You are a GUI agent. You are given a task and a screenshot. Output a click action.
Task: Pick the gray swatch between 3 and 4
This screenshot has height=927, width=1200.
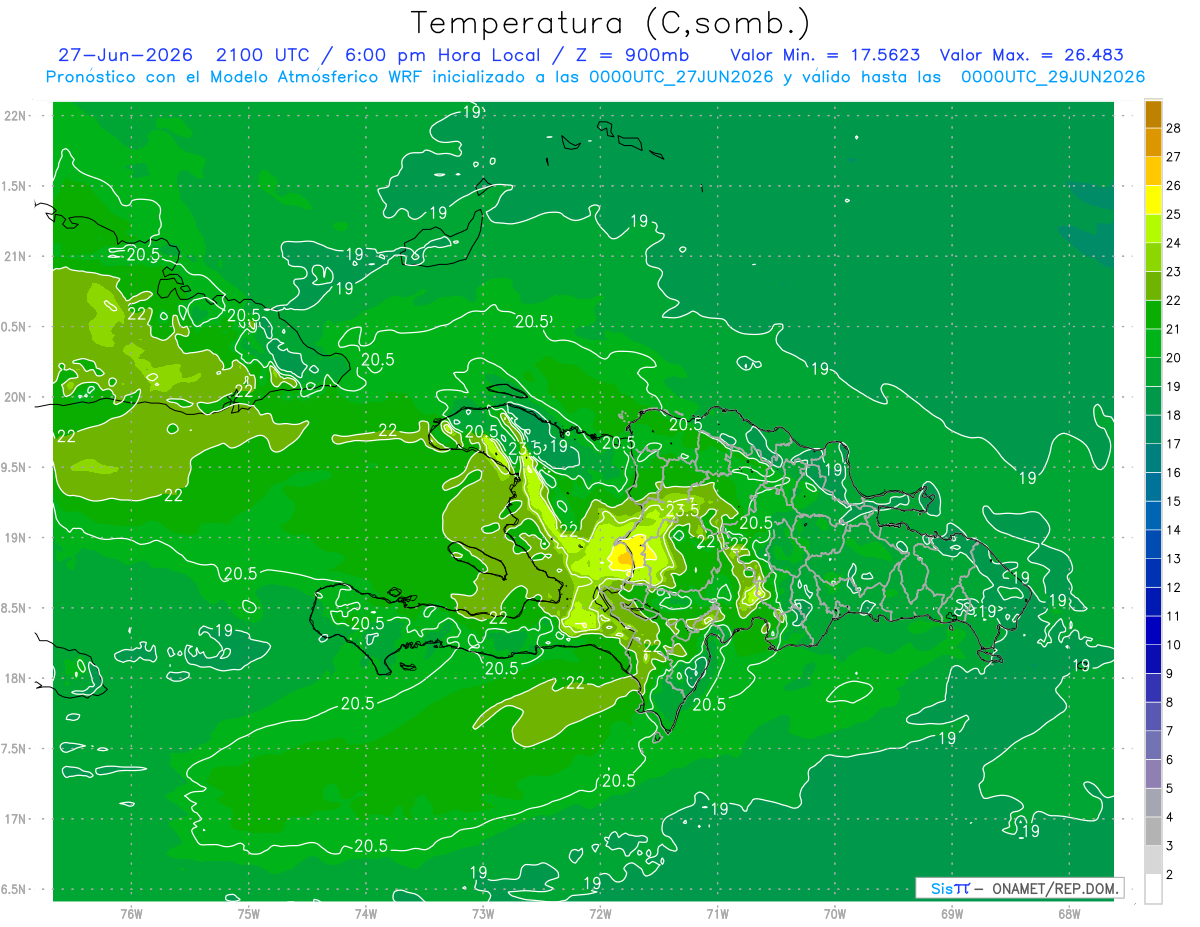tap(1153, 831)
